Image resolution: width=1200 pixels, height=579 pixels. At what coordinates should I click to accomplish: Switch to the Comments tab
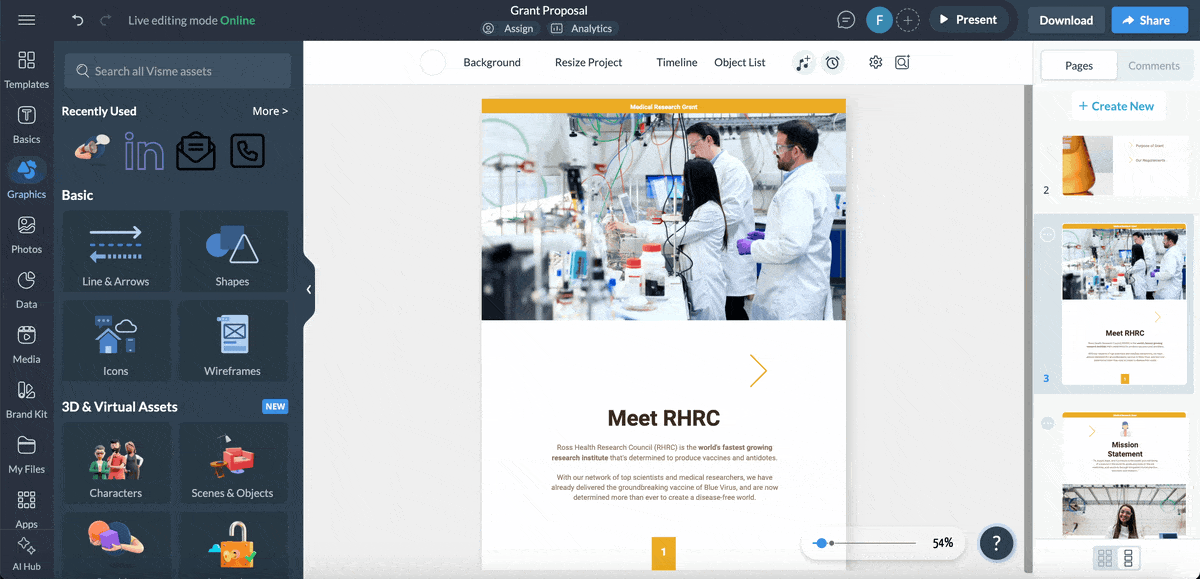tap(1154, 65)
